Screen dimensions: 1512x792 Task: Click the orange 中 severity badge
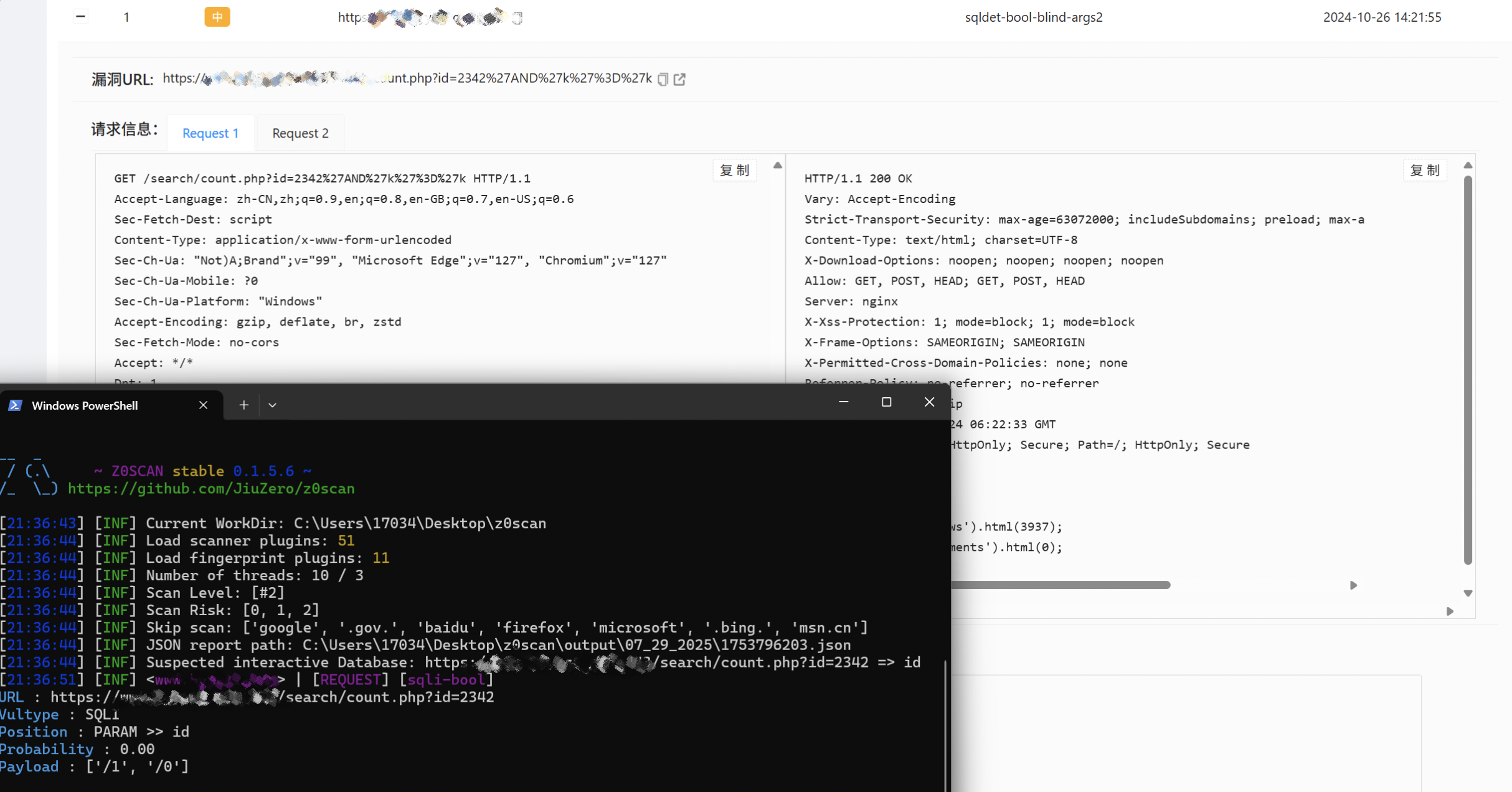click(x=217, y=17)
